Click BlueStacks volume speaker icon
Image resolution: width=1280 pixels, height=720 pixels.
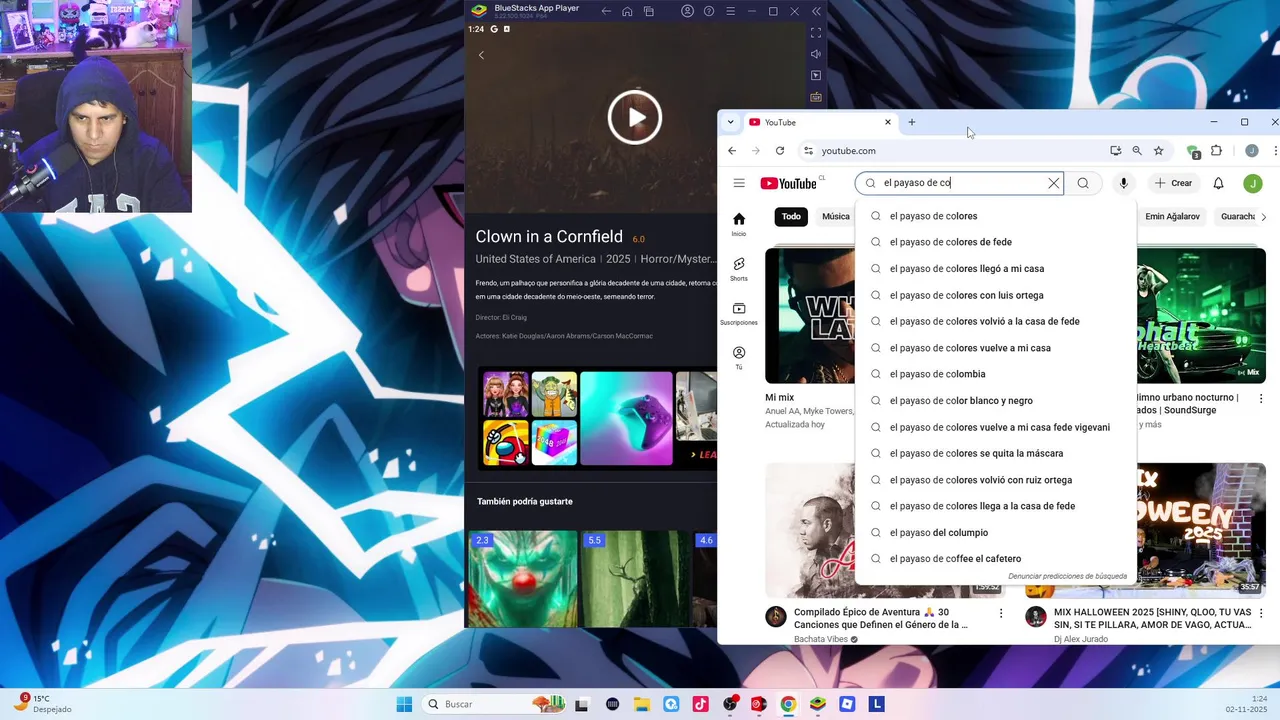click(x=816, y=54)
